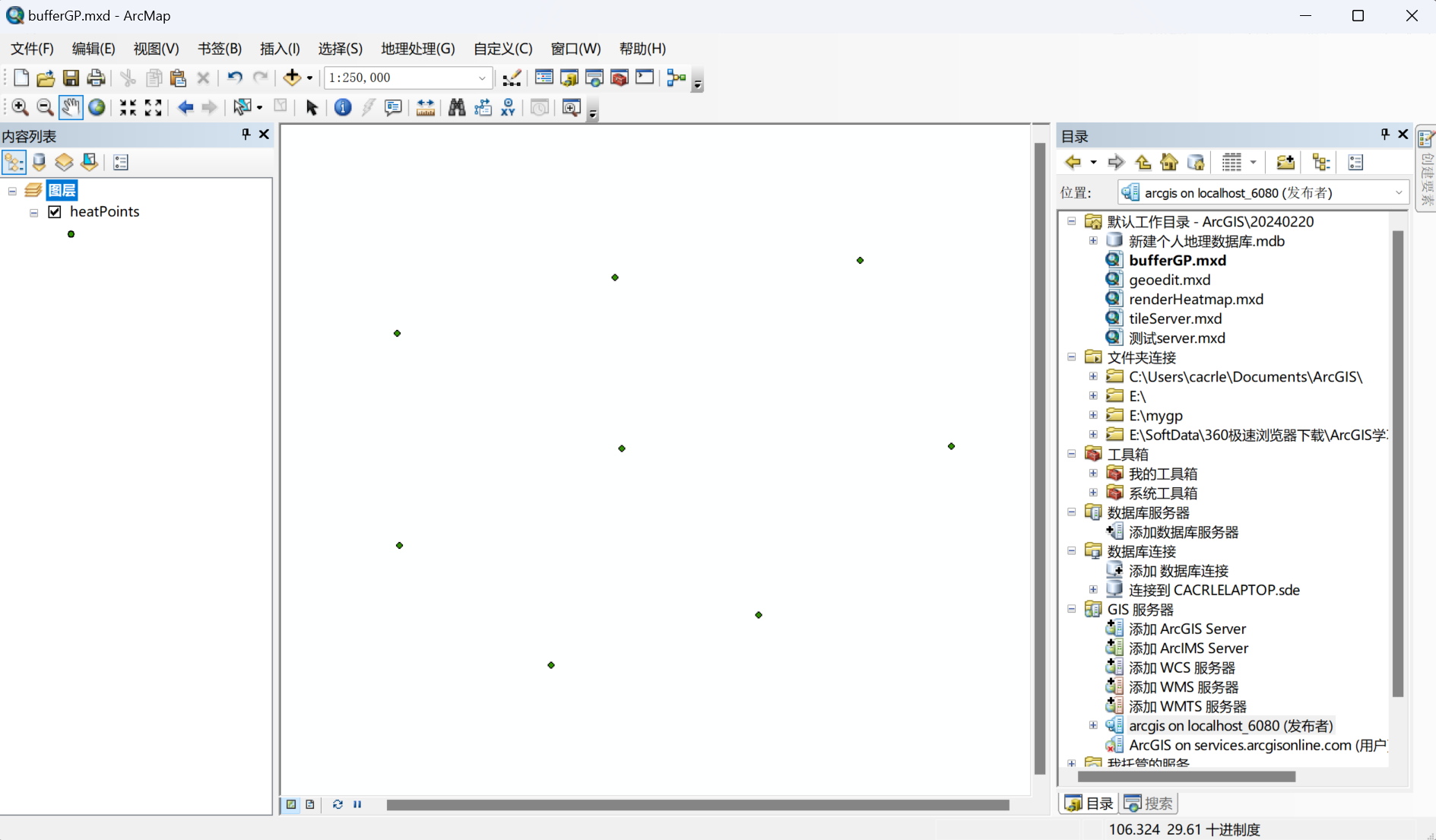Click the Full Extent globe icon
1436x840 pixels.
tap(97, 107)
